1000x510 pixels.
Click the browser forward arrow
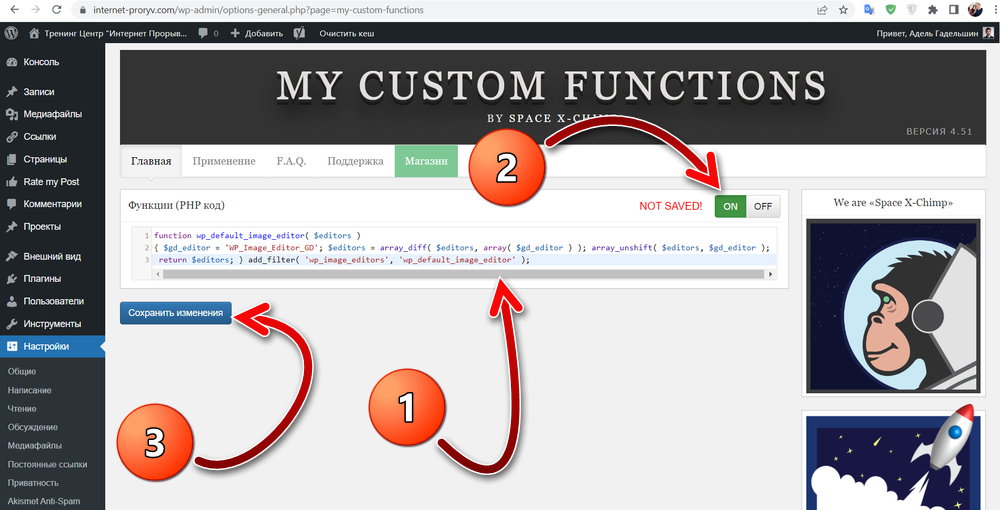coord(36,10)
